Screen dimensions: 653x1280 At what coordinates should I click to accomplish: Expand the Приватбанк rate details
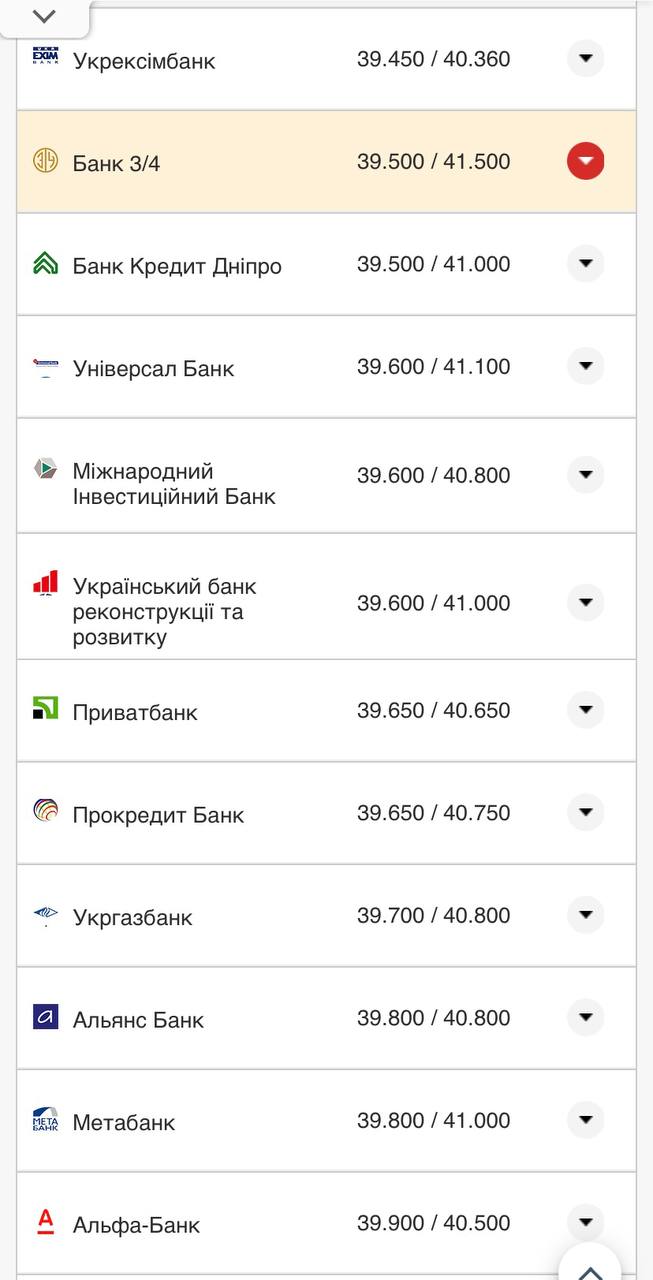pyautogui.click(x=585, y=710)
